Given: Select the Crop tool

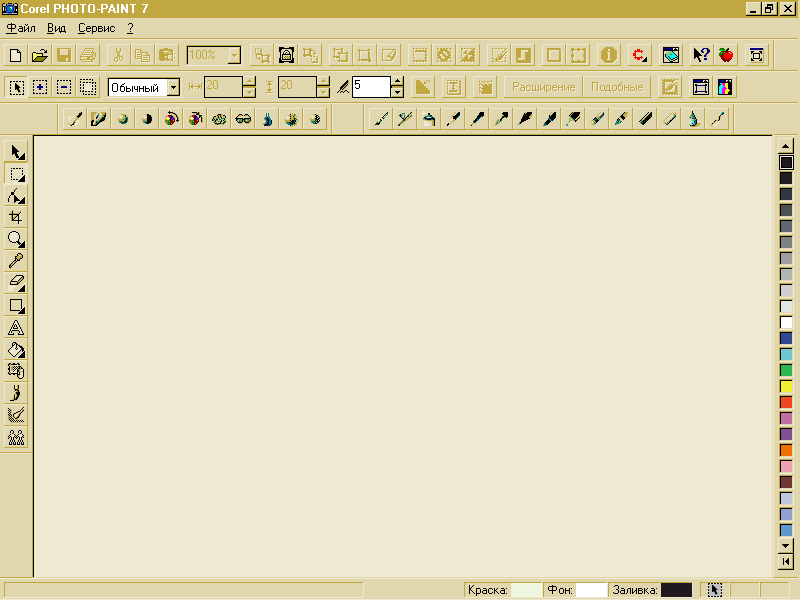Looking at the screenshot, I should (16, 217).
